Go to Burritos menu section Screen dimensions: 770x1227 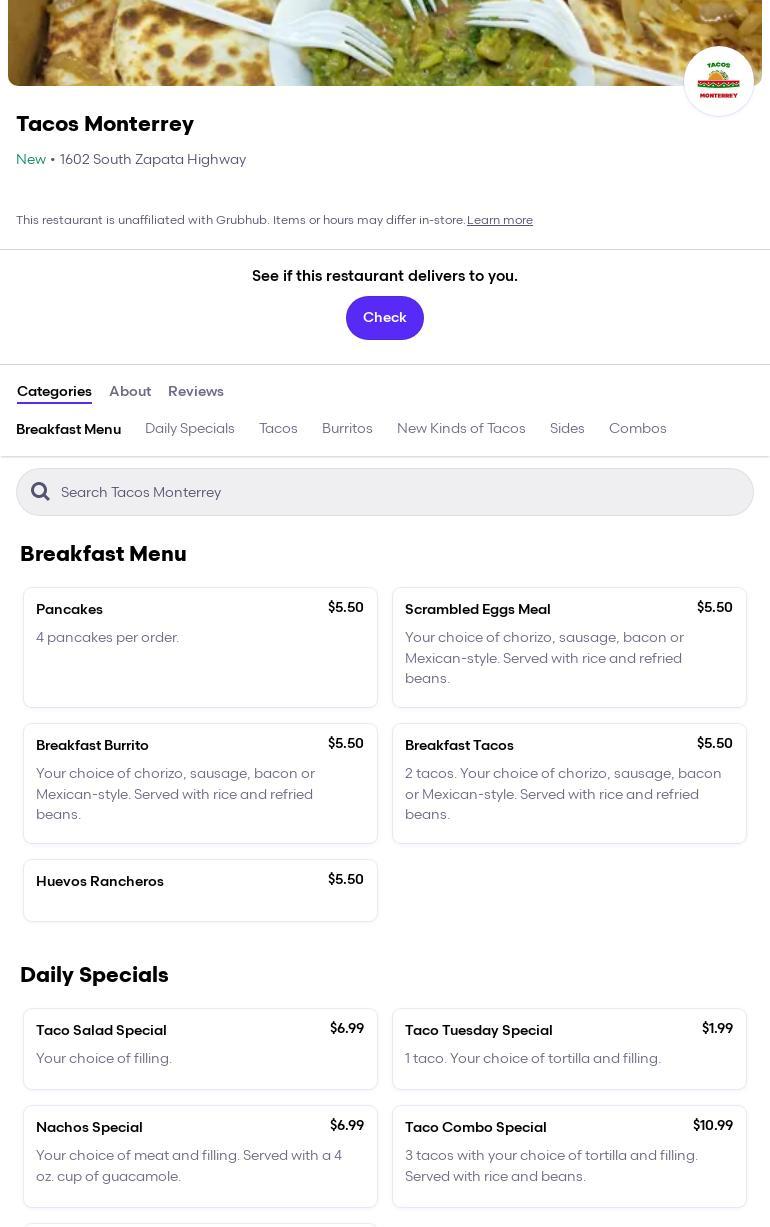tap(347, 428)
